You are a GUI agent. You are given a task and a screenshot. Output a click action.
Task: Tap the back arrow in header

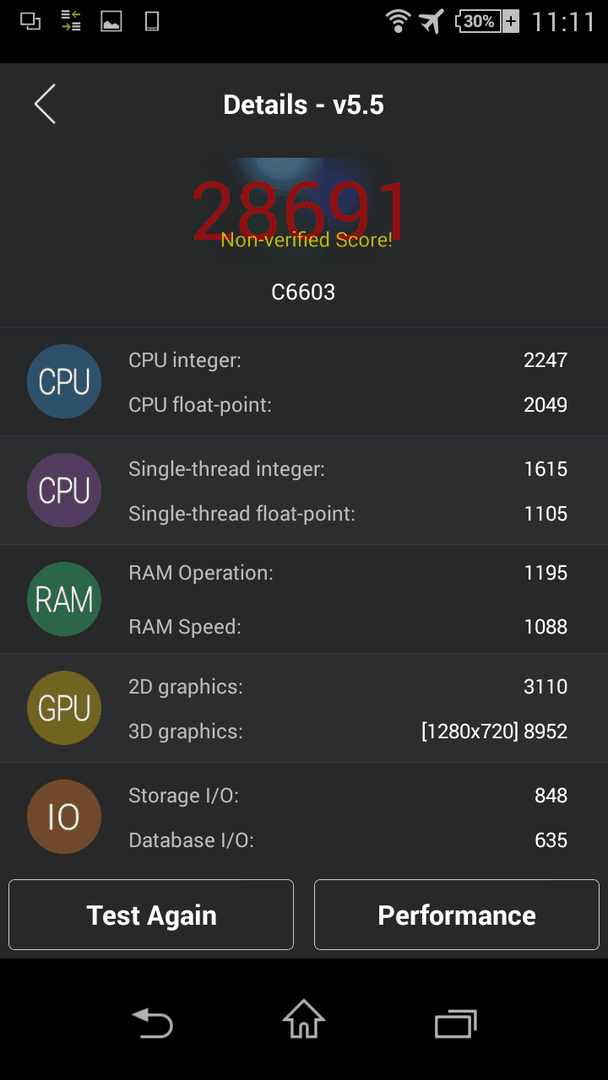pos(45,105)
